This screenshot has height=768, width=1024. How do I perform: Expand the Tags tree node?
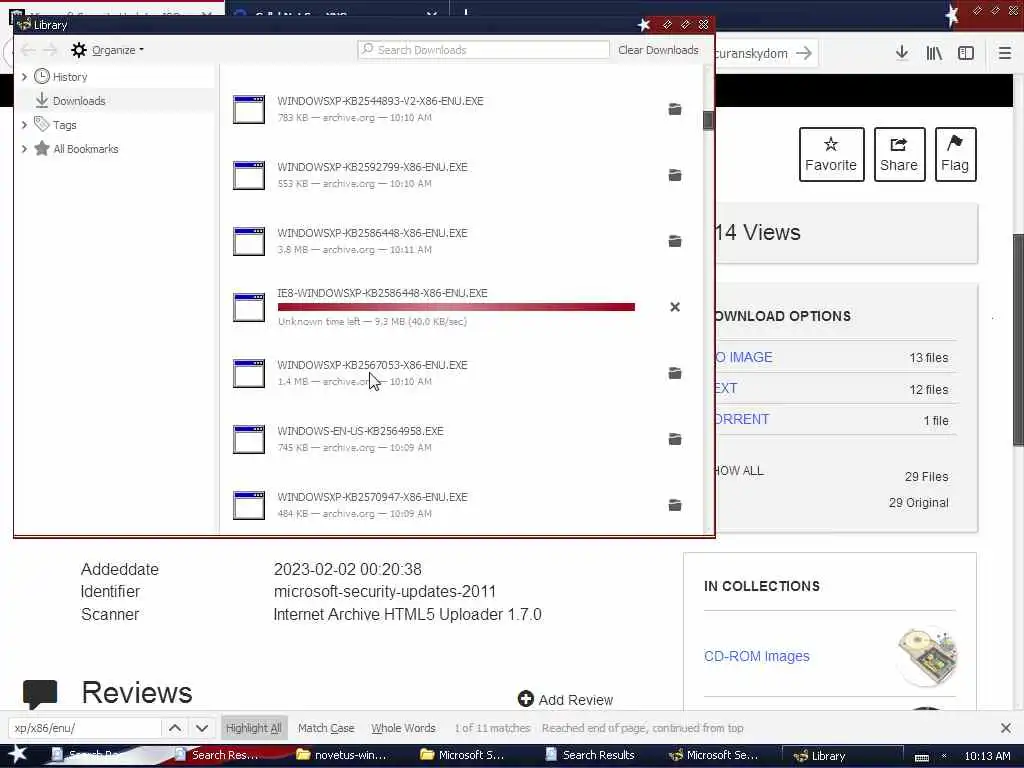pyautogui.click(x=24, y=125)
